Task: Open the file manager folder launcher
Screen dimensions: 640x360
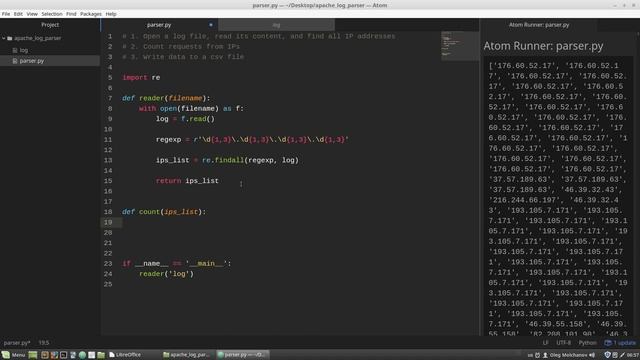Action: click(101, 355)
